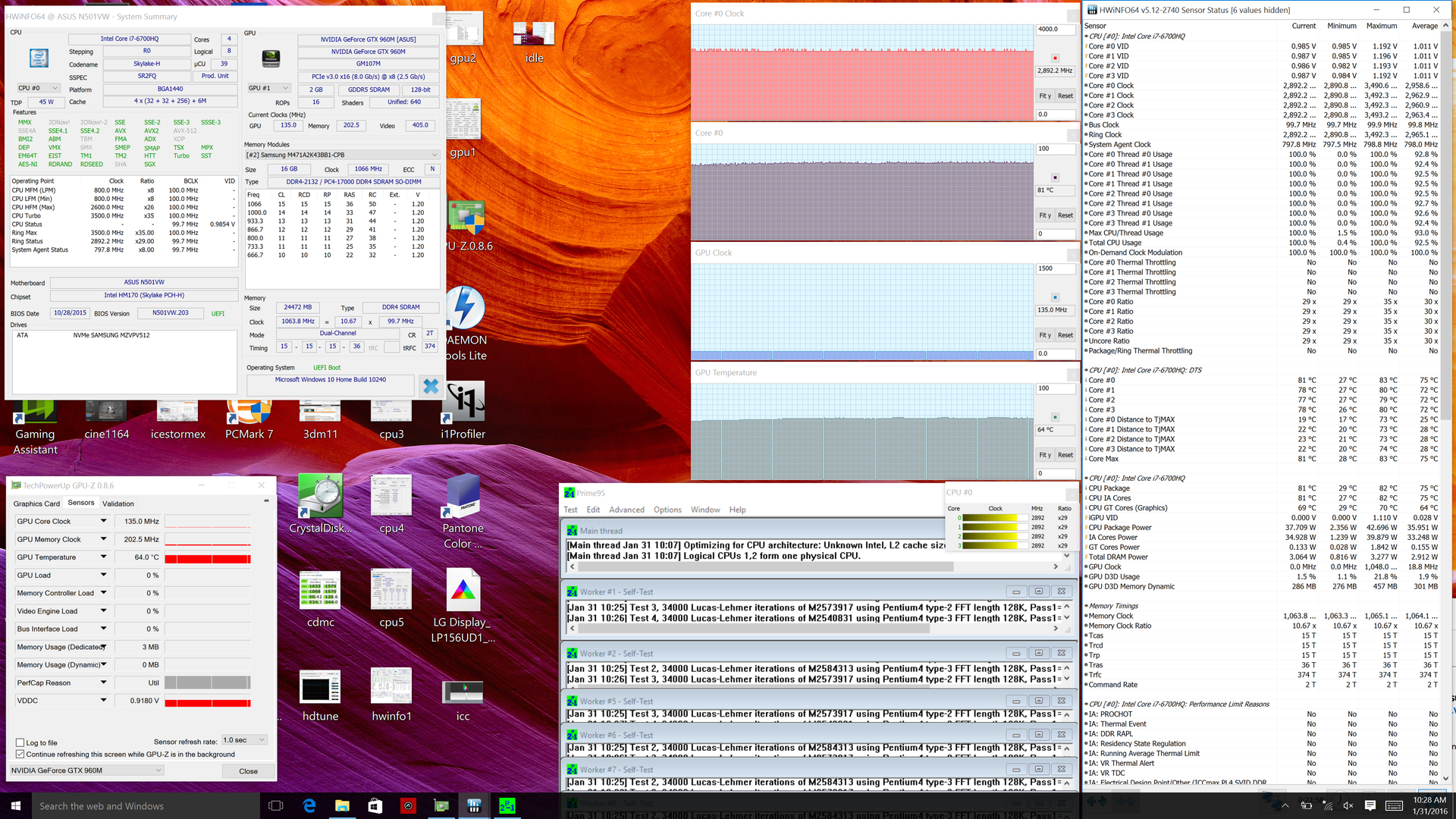1456x819 pixels.
Task: Uncheck Continue refreshing in background checkbox
Action: 20,754
